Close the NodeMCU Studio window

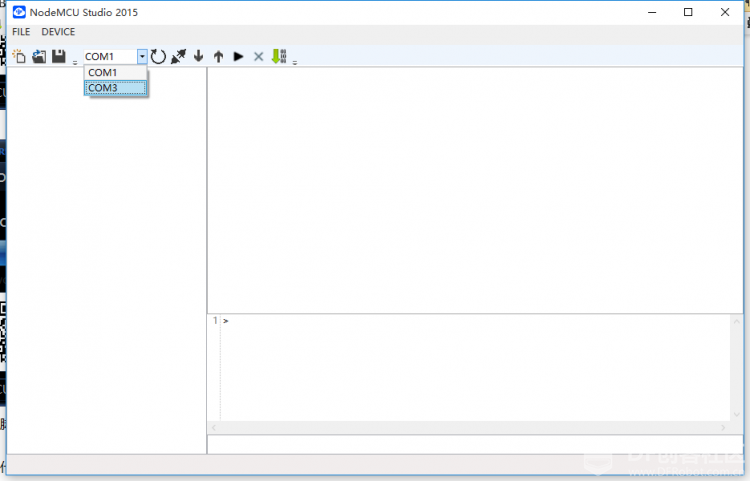(x=725, y=12)
